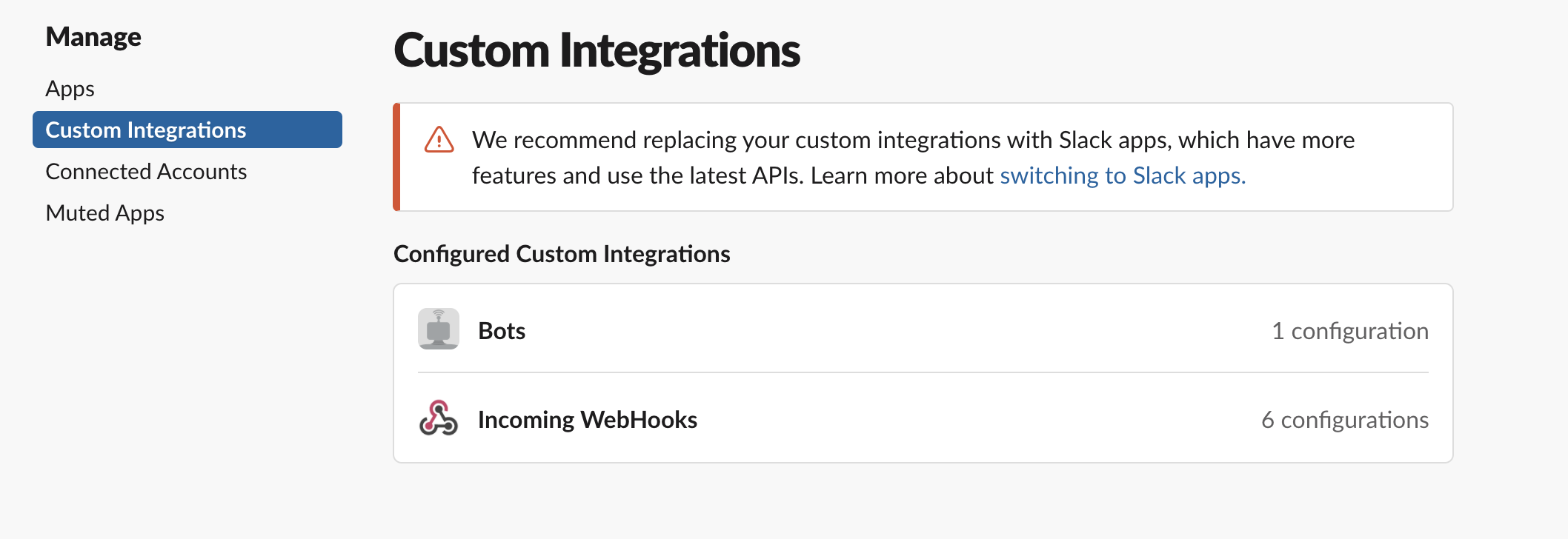Viewport: 1568px width, 539px height.
Task: Click the Bots robot icon
Action: pos(439,329)
